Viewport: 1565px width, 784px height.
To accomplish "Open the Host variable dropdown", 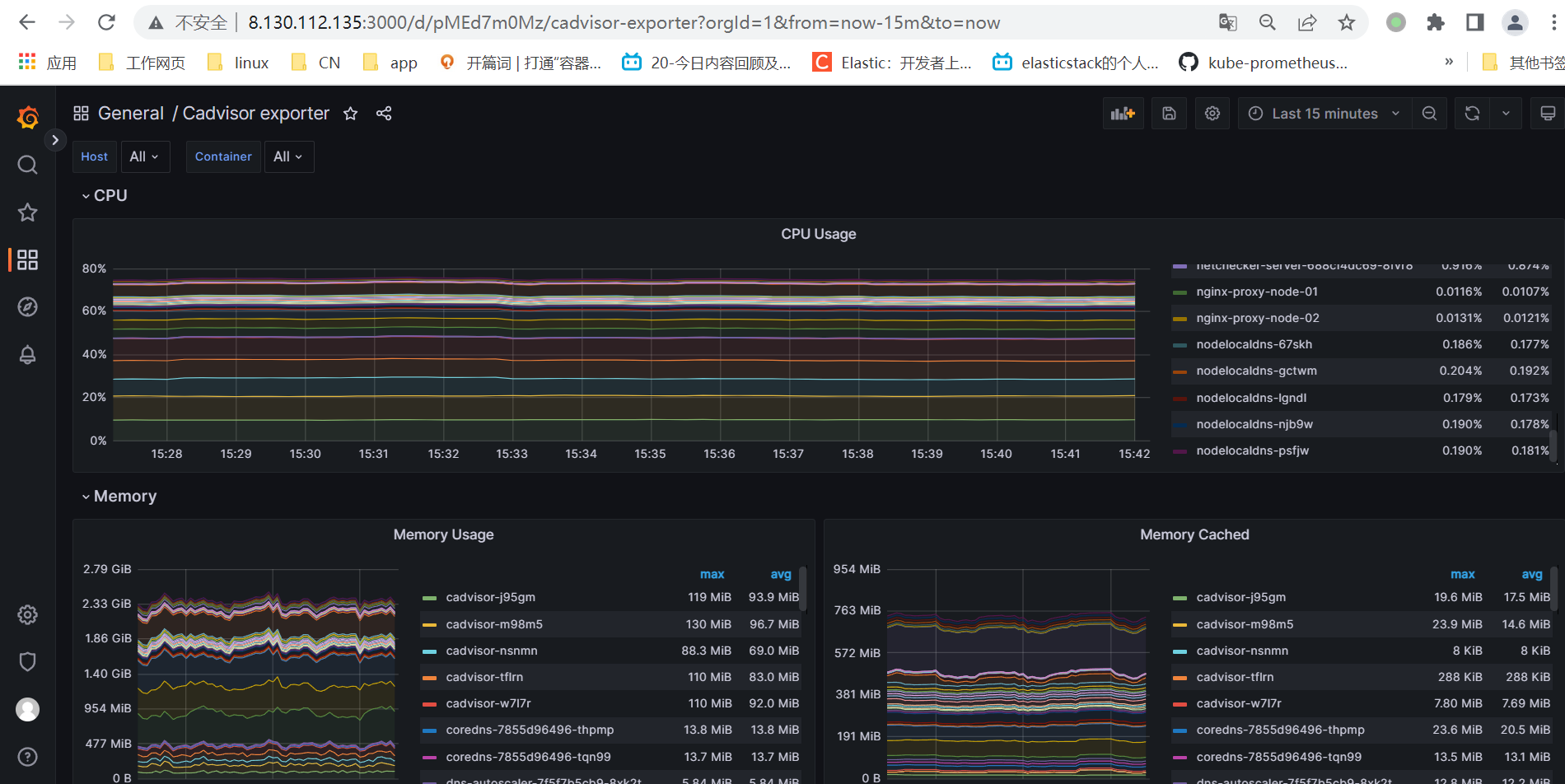I will 145,156.
